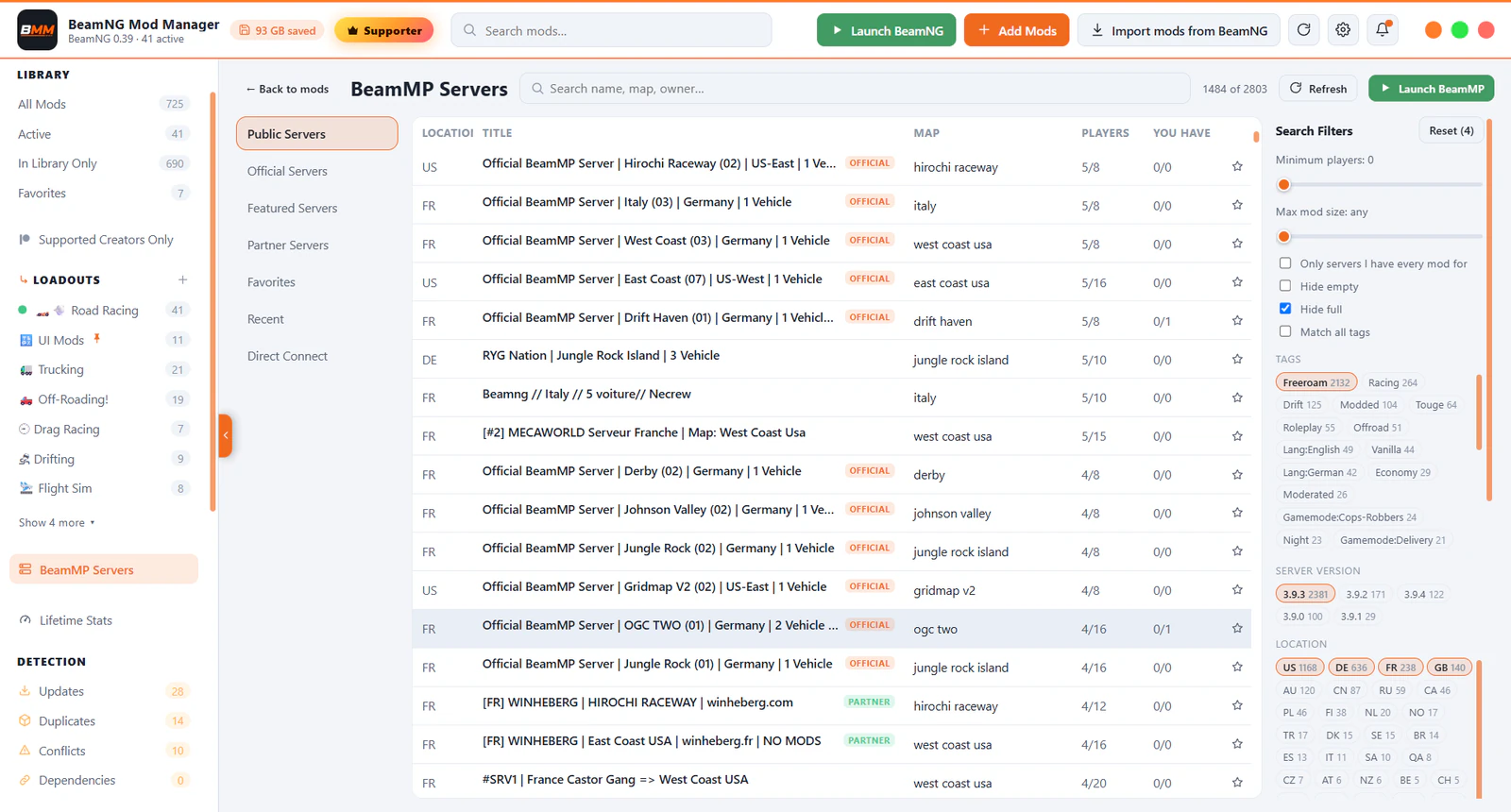Click the Add Mods button
The width and height of the screenshot is (1511, 812).
point(1017,30)
